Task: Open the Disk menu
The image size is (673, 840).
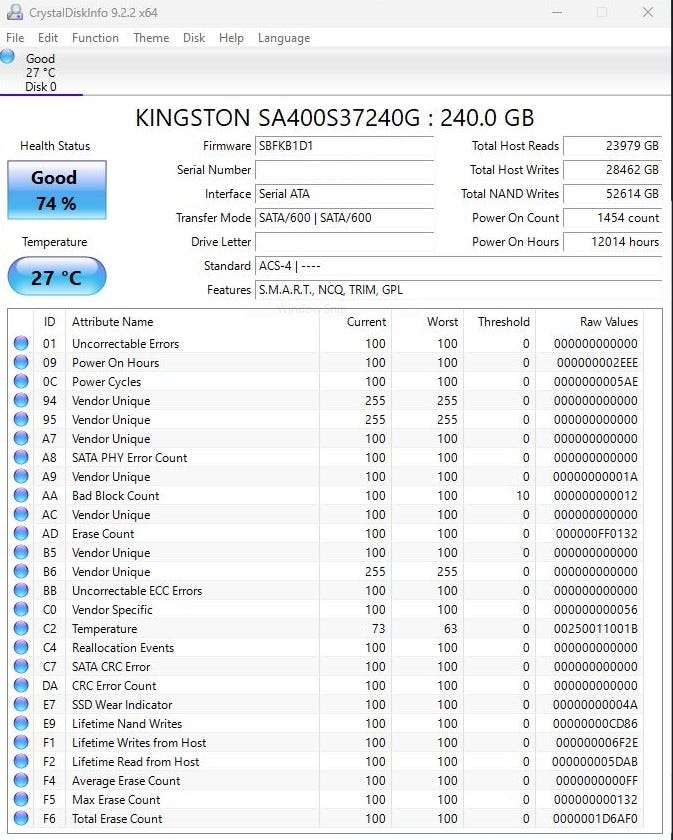Action: [194, 38]
